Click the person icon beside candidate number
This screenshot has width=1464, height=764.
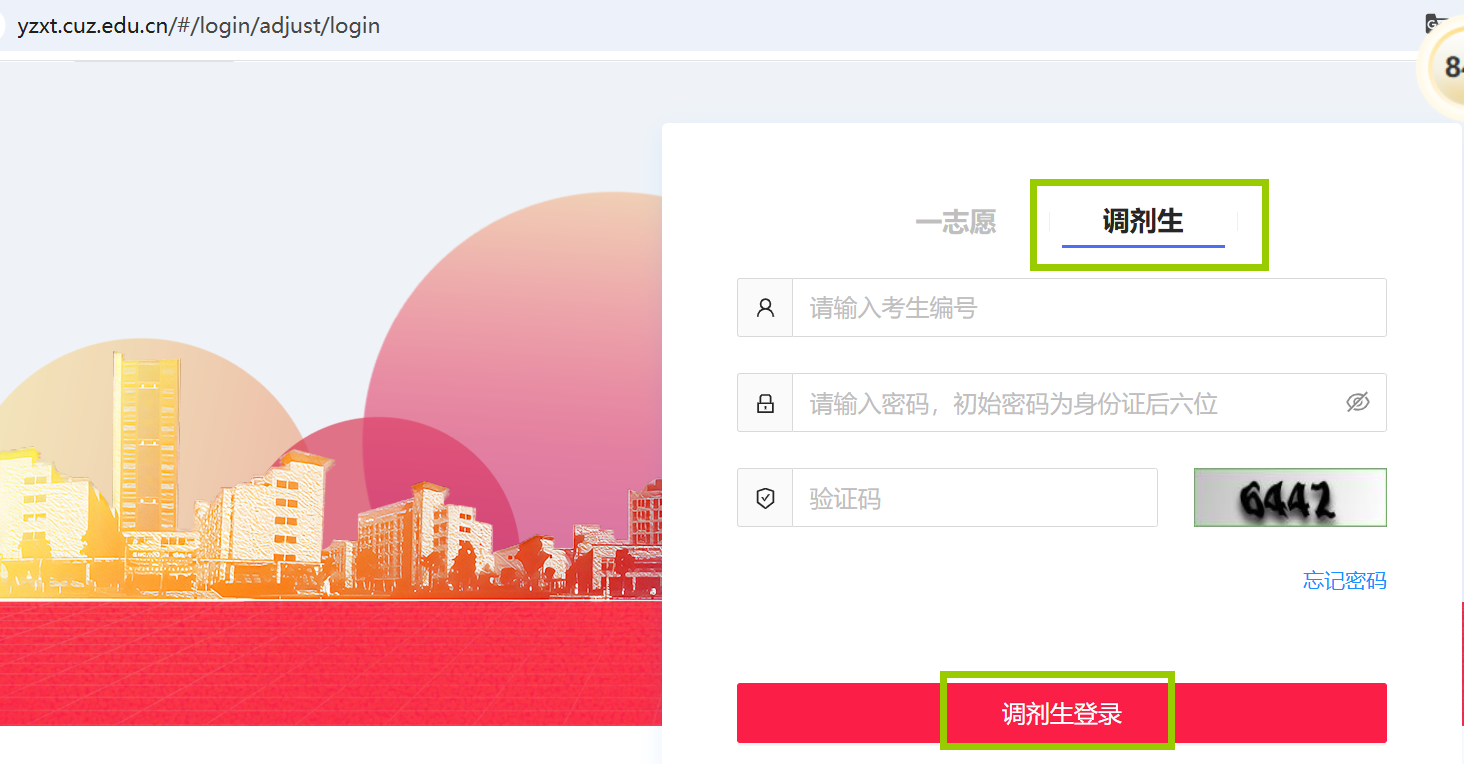pyautogui.click(x=765, y=308)
